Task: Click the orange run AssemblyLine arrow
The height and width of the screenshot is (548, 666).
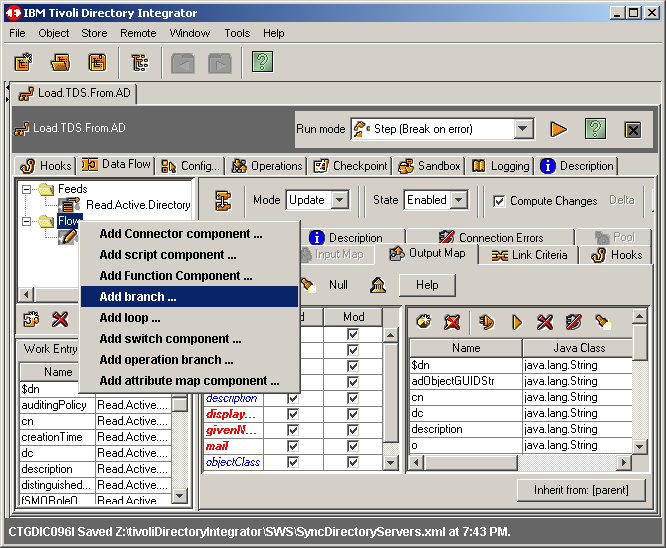Action: 558,129
